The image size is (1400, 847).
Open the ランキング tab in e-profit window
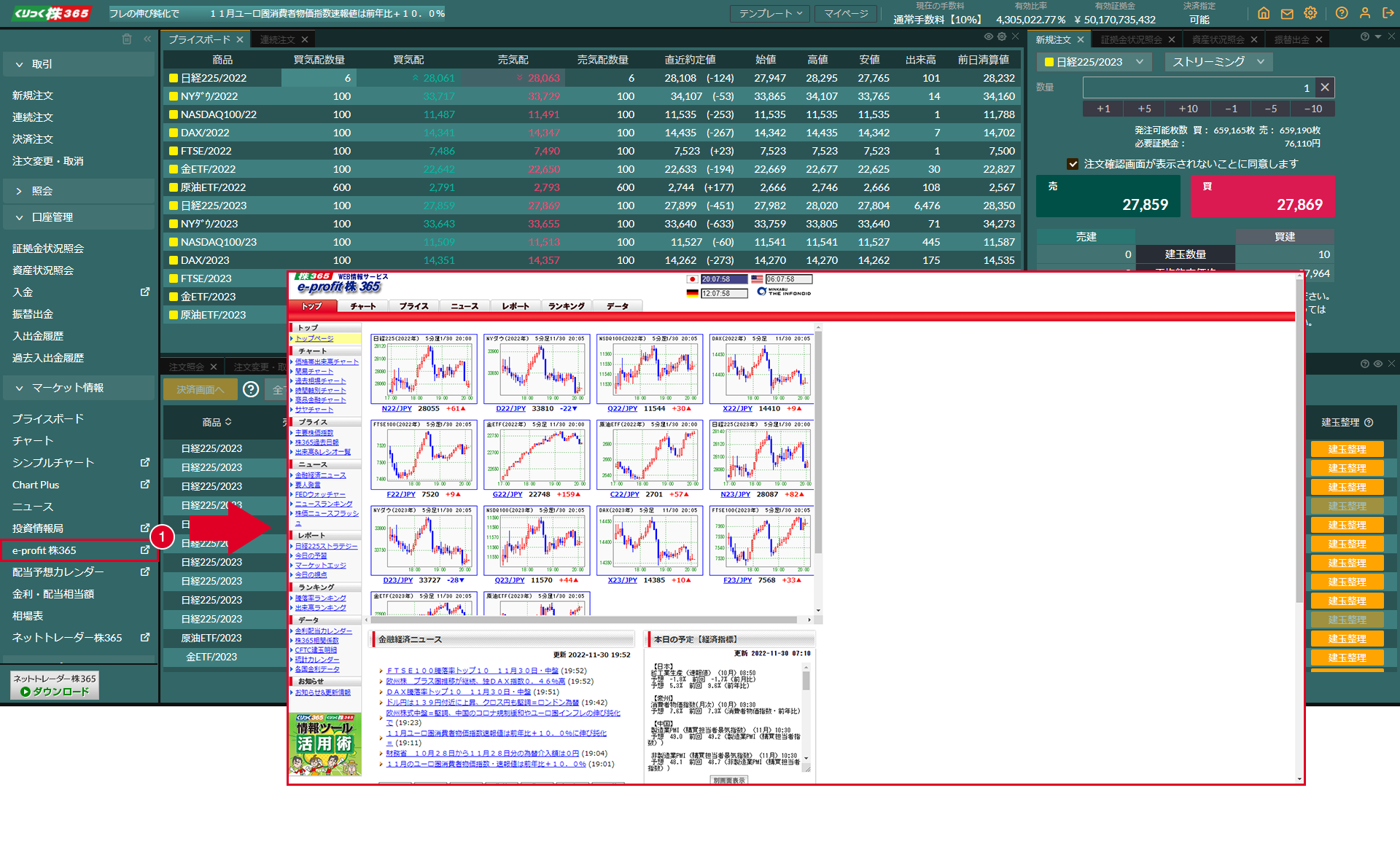click(x=567, y=306)
